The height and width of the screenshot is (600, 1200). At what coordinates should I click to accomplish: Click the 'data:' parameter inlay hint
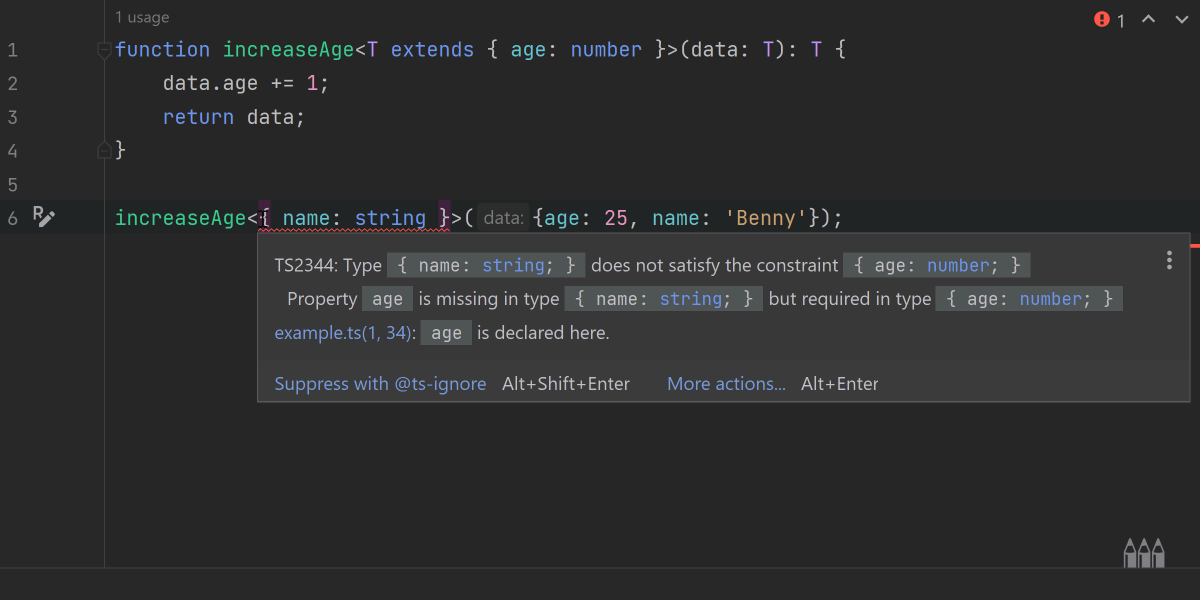point(503,218)
